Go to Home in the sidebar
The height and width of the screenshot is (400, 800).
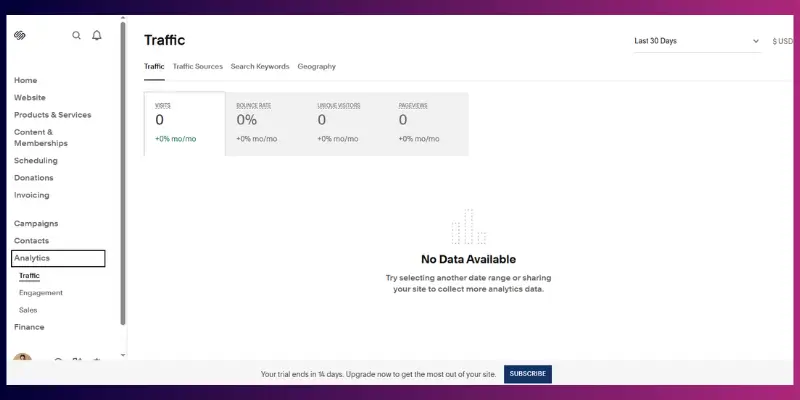pyautogui.click(x=26, y=80)
